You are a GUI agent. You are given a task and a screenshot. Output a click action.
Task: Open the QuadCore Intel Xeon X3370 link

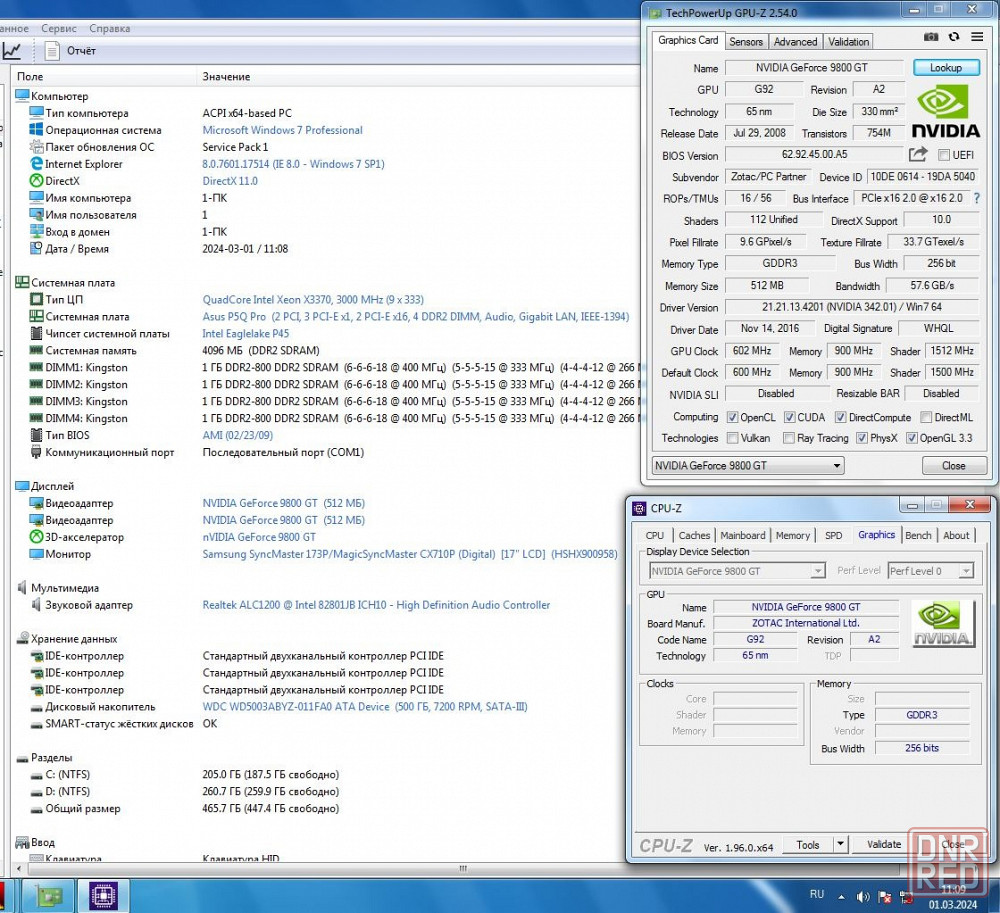[x=313, y=299]
